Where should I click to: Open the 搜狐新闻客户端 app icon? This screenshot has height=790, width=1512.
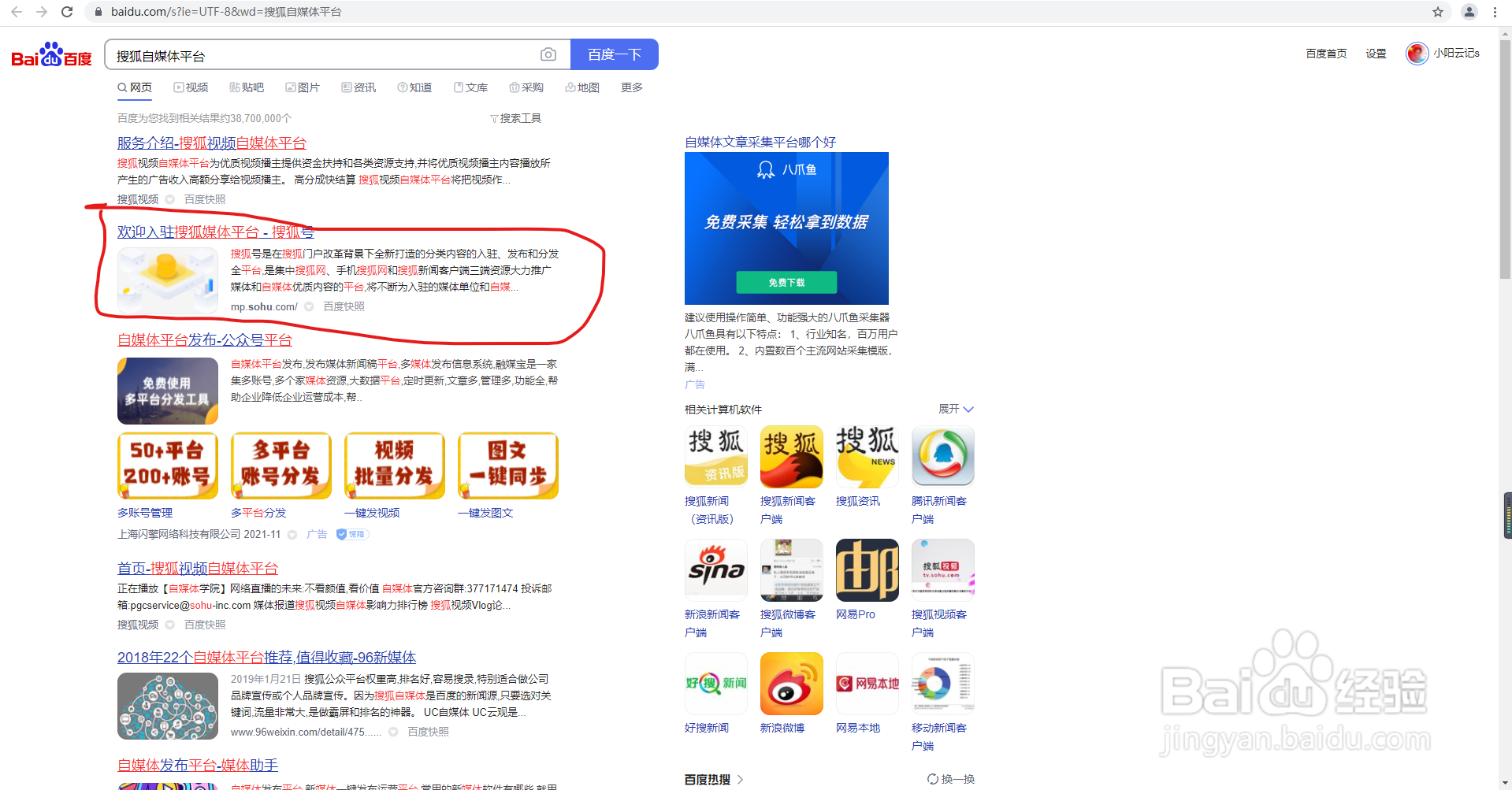[x=792, y=457]
